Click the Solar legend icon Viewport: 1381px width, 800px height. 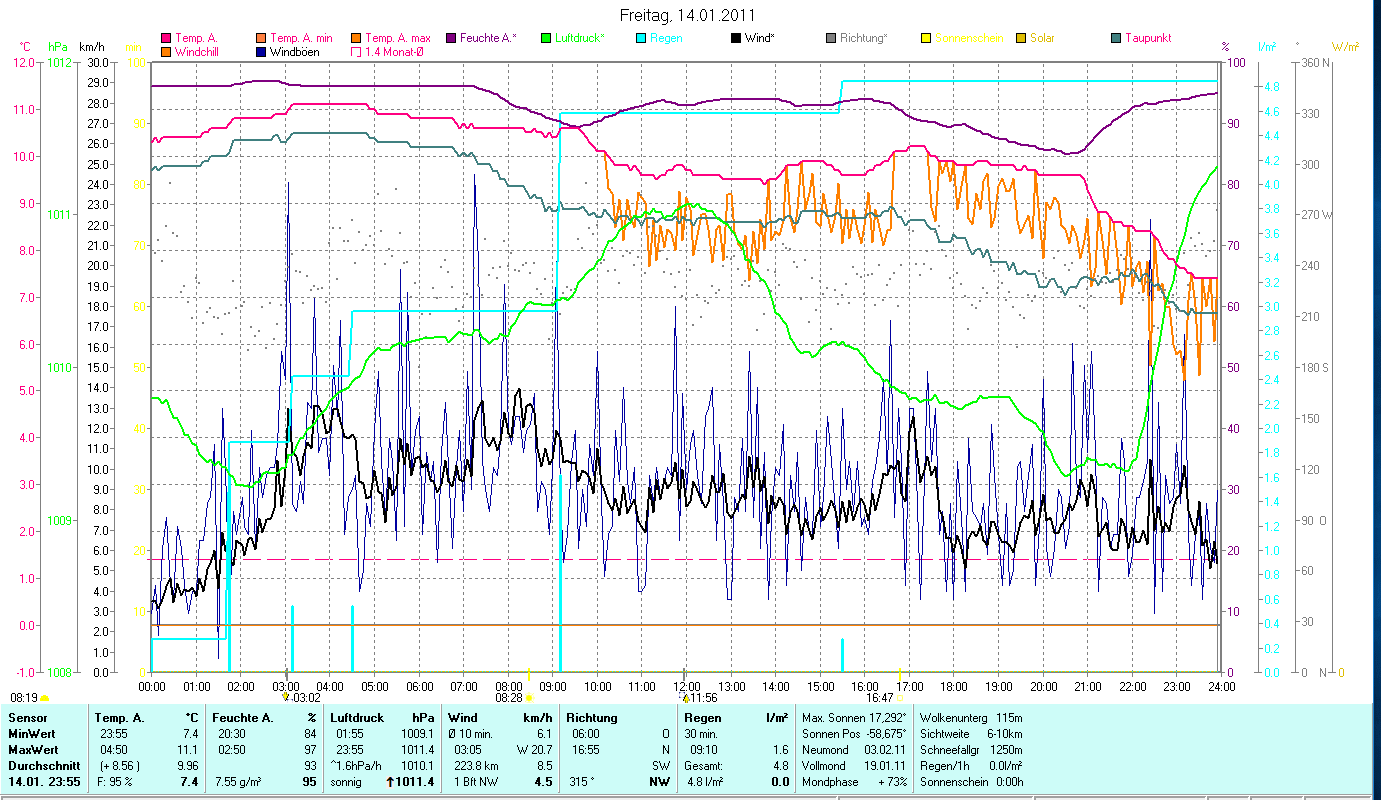click(1021, 38)
